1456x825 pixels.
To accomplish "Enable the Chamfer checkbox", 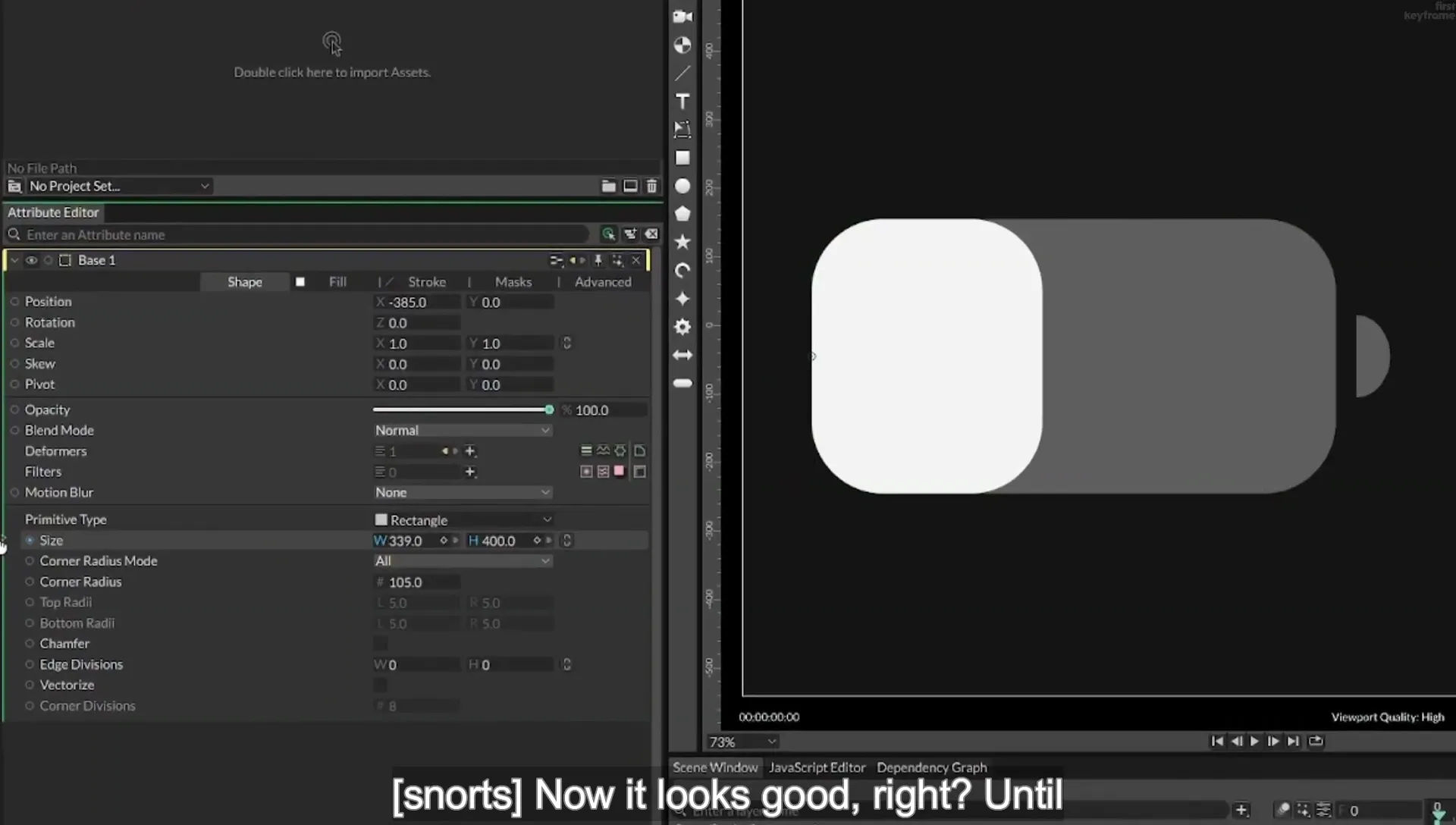I will pyautogui.click(x=381, y=644).
